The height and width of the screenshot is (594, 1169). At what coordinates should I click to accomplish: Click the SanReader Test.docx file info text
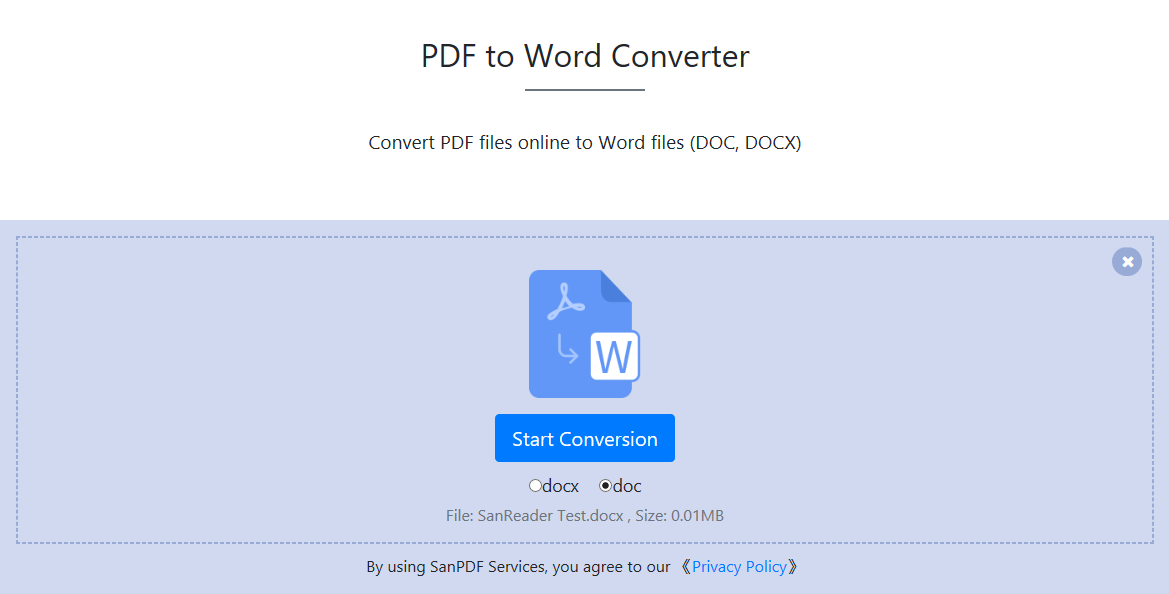[x=584, y=515]
